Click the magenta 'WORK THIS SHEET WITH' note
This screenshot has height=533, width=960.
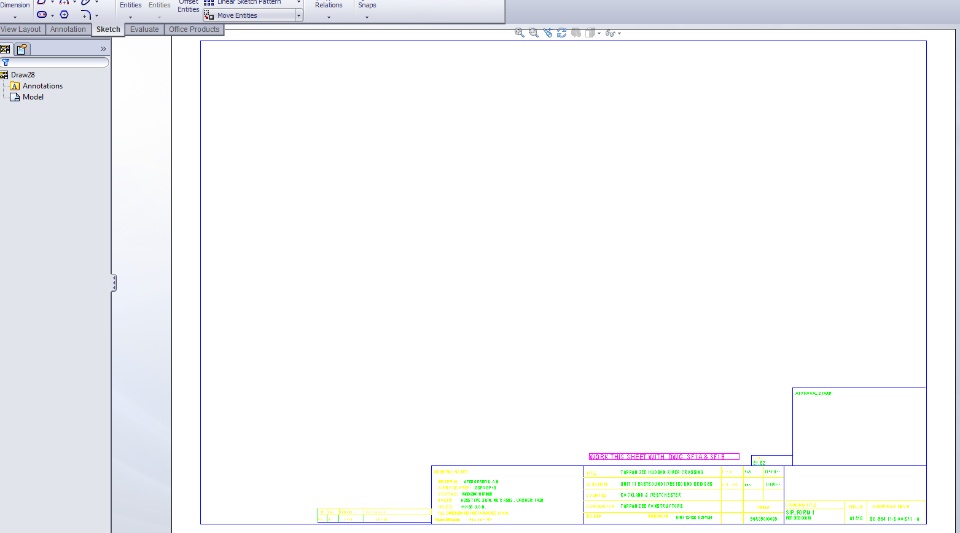click(664, 457)
